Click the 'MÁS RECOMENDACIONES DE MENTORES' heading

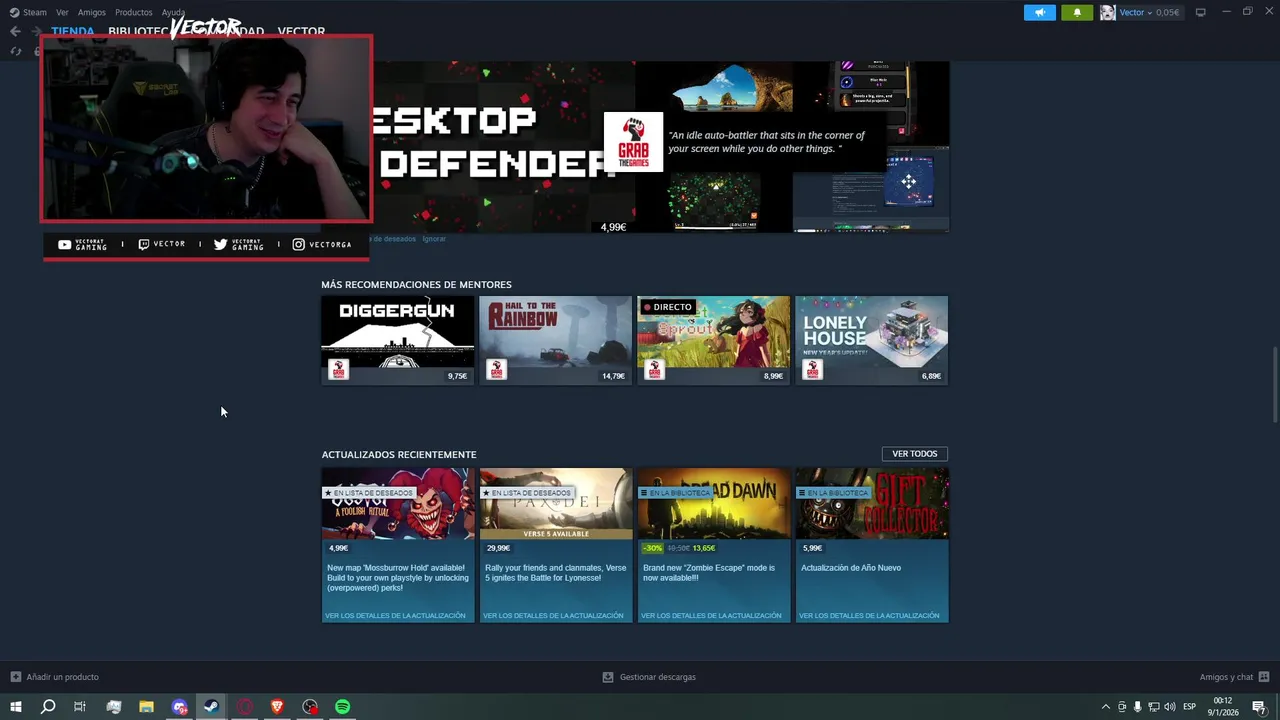point(416,285)
